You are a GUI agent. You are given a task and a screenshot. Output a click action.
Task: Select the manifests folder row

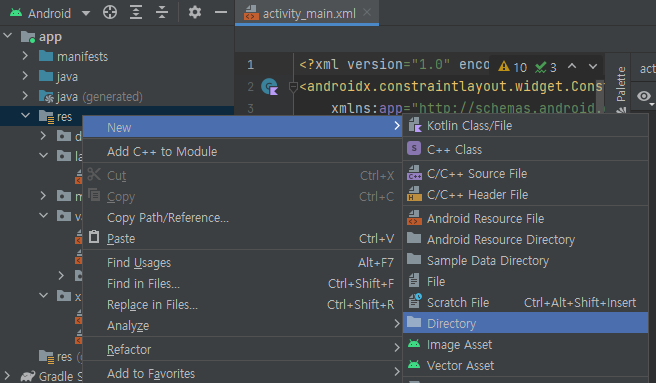pos(117,56)
